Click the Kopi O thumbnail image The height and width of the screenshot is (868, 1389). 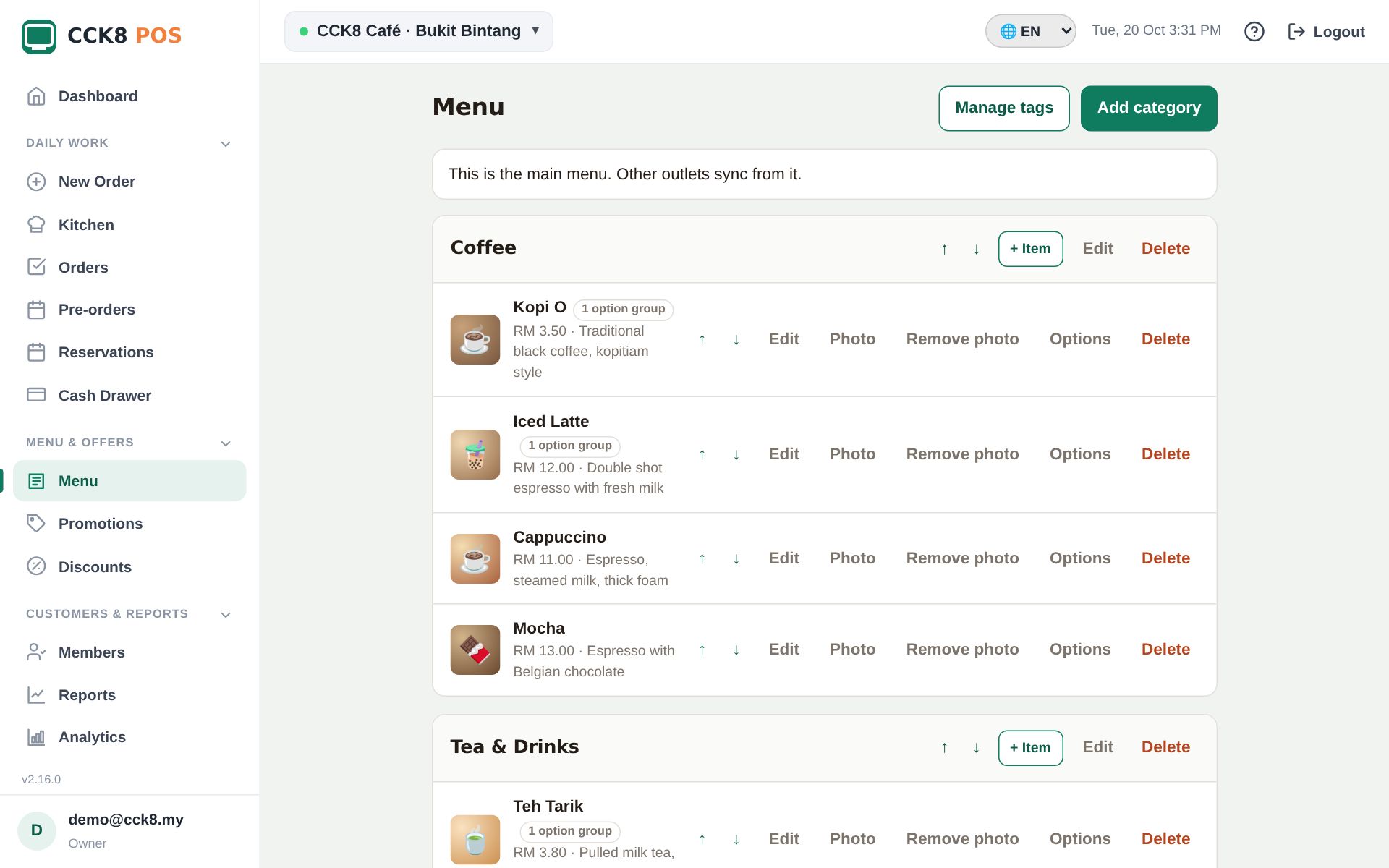click(x=475, y=339)
